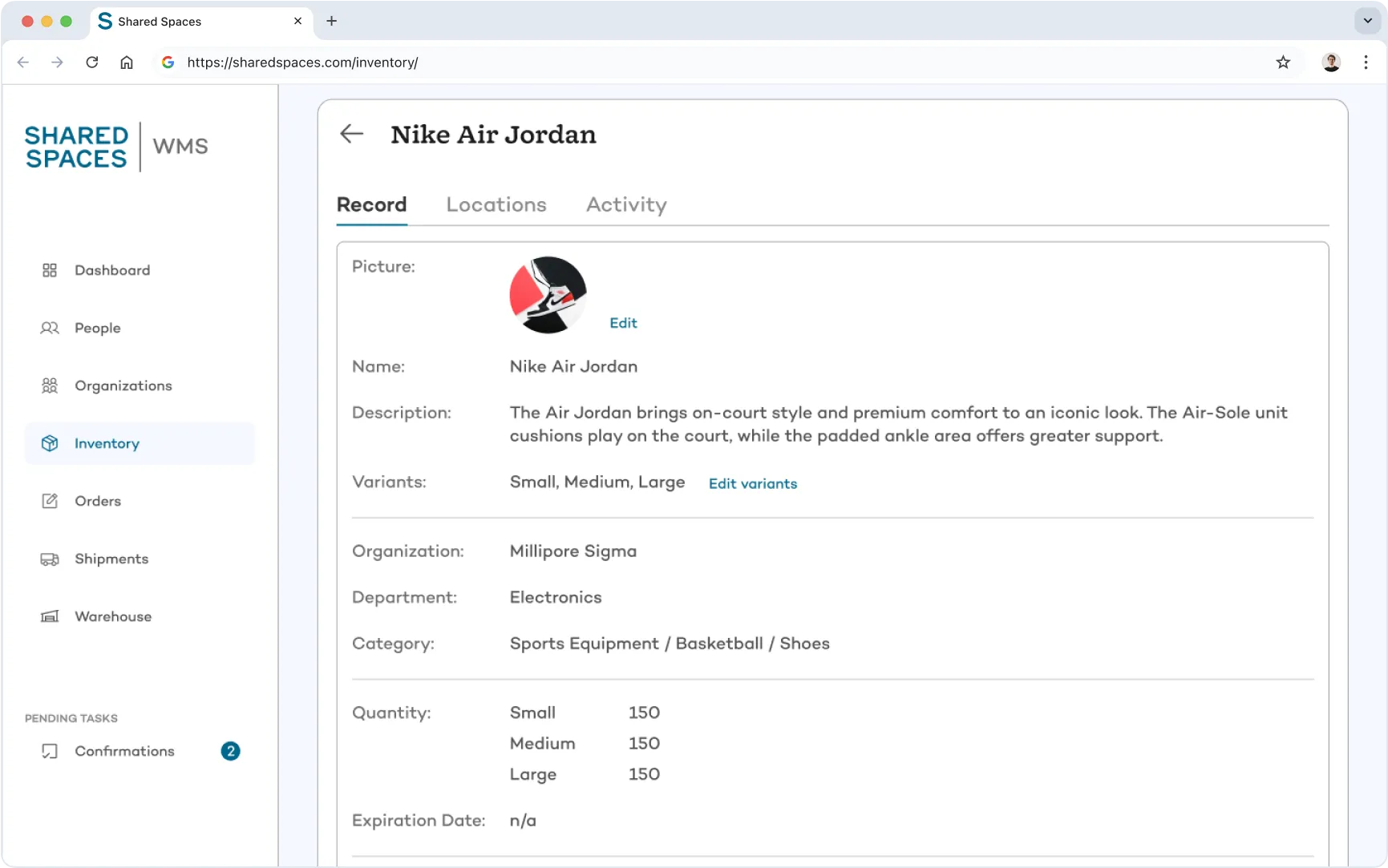
Task: Go to browser home page
Action: [127, 63]
